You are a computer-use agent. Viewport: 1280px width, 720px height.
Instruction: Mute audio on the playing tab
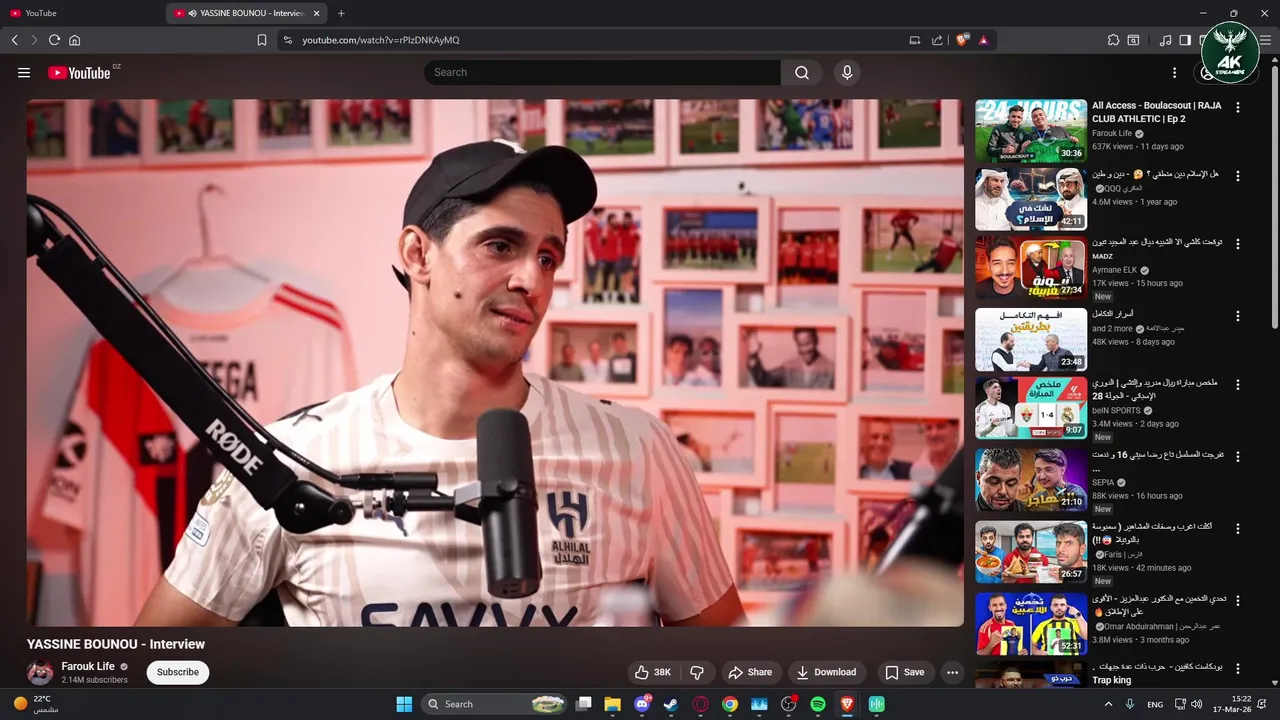pyautogui.click(x=192, y=13)
